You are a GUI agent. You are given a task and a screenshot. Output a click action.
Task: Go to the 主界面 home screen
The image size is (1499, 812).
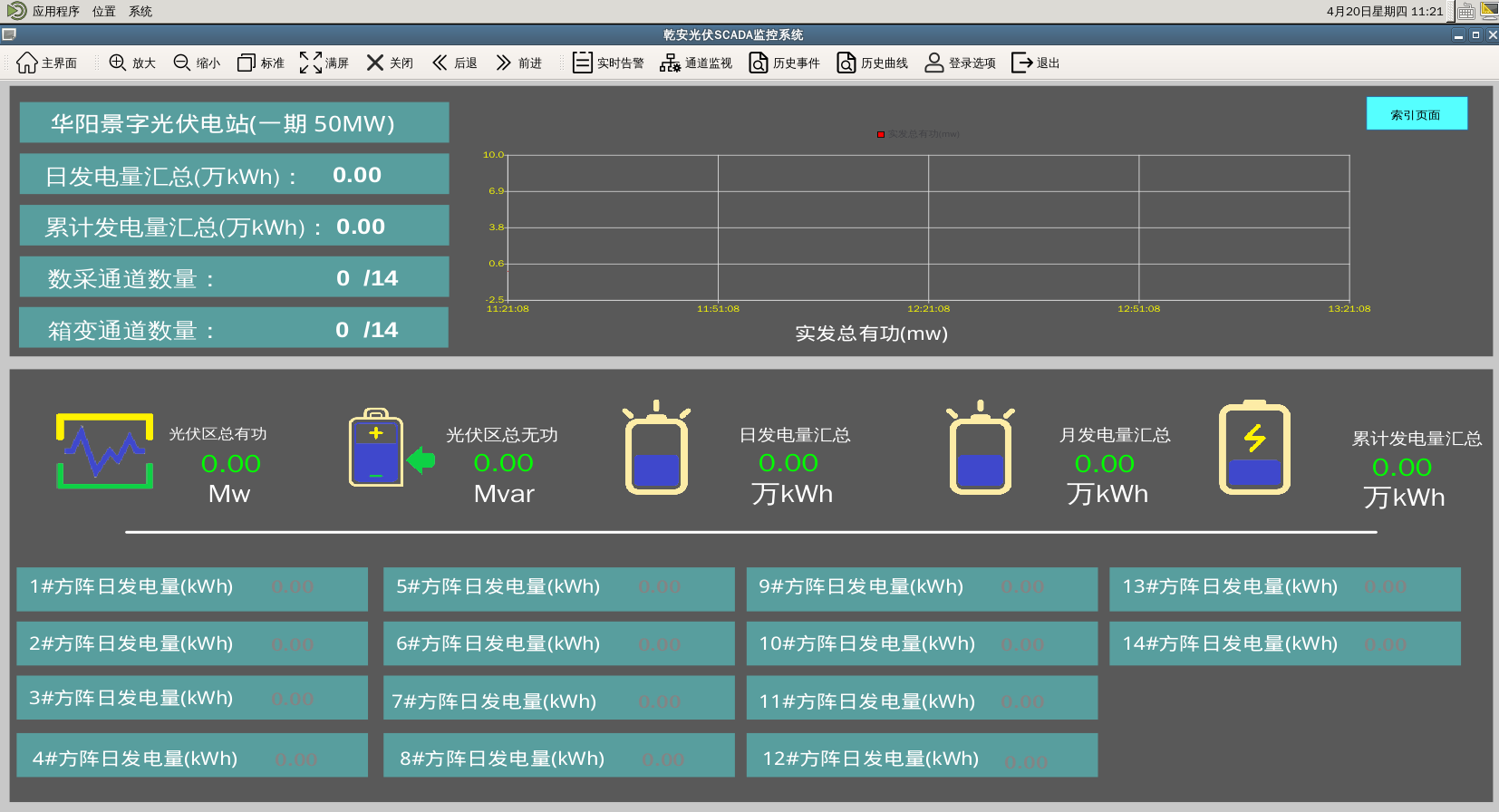pos(46,63)
